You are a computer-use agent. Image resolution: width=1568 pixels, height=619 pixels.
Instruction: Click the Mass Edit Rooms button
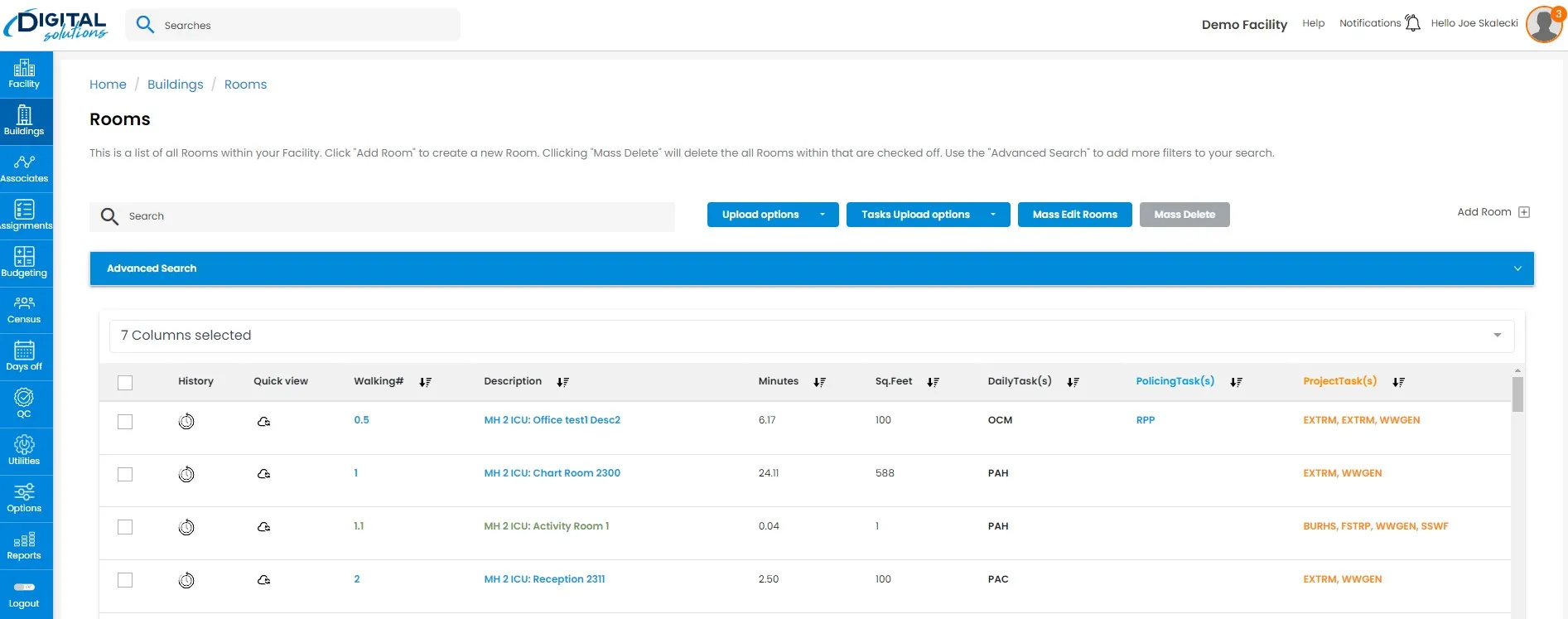(1074, 215)
